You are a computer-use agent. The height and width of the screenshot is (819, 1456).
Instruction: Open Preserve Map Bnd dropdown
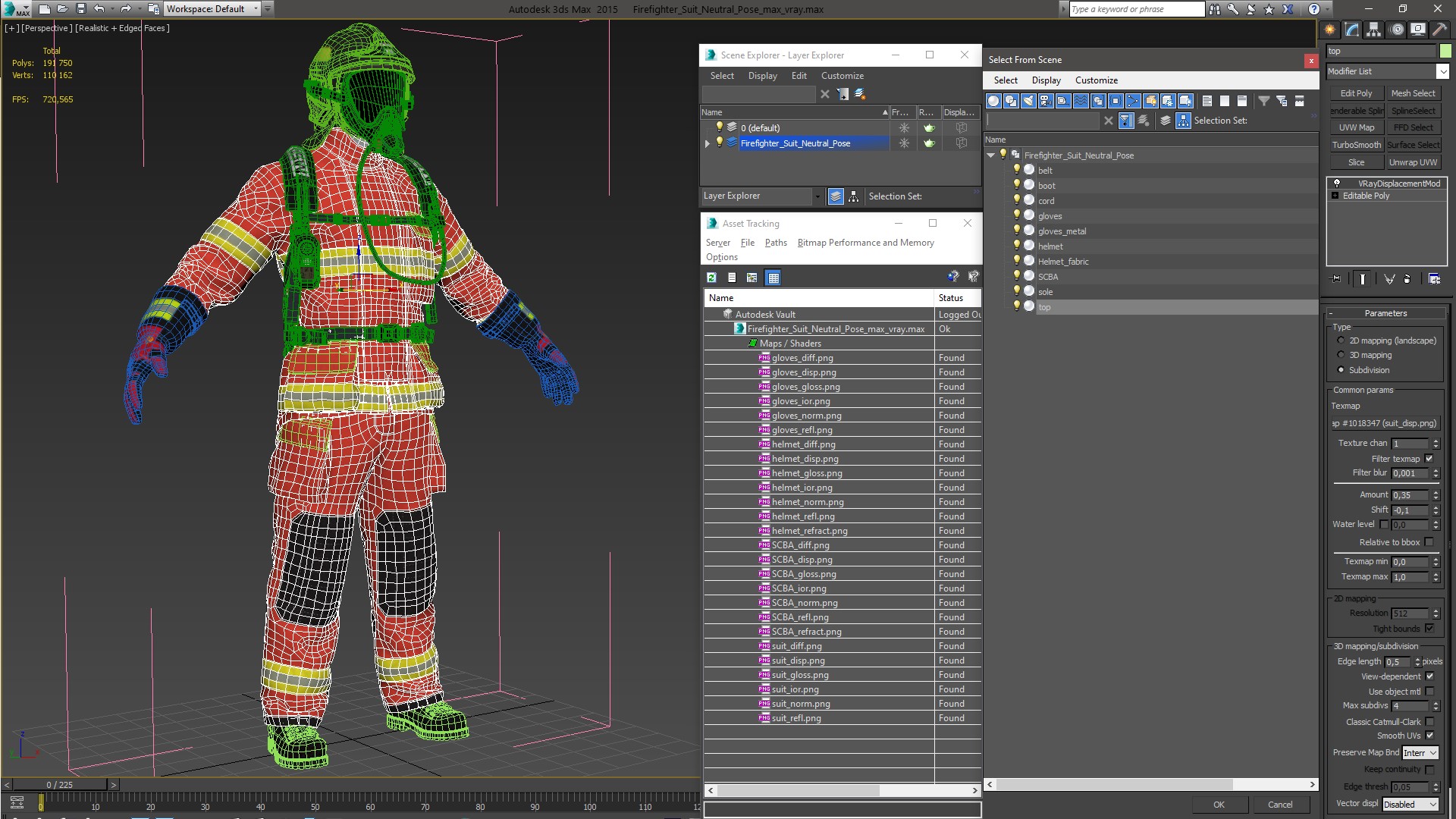coord(1420,753)
